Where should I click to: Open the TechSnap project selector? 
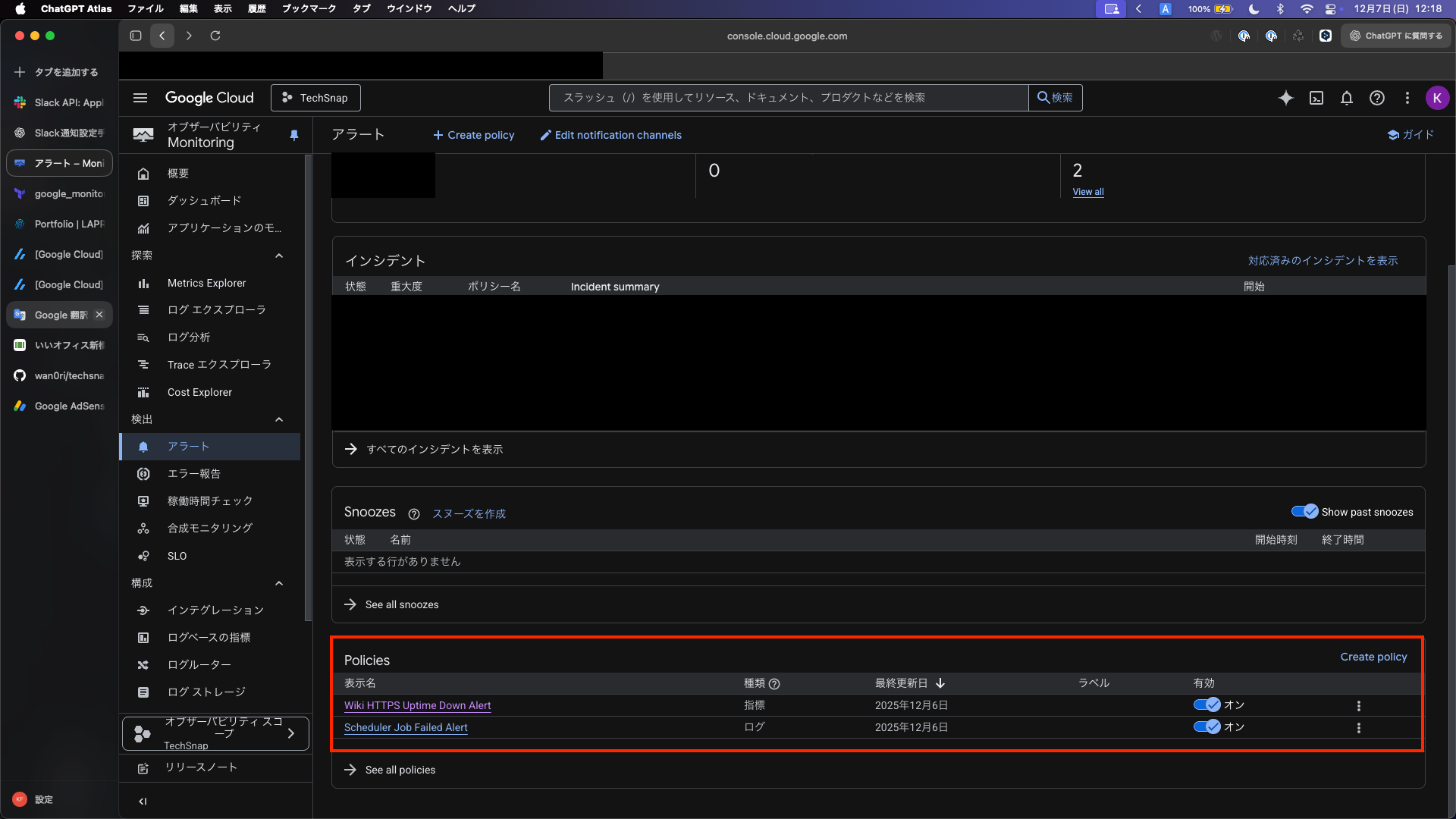315,98
